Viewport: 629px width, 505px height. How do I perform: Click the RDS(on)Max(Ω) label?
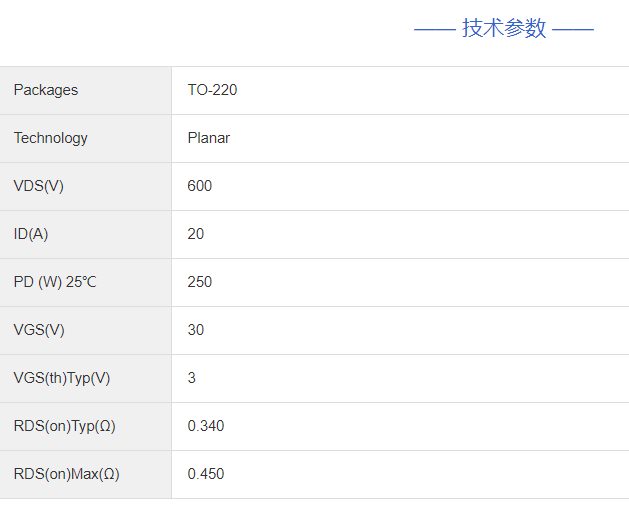tap(67, 474)
